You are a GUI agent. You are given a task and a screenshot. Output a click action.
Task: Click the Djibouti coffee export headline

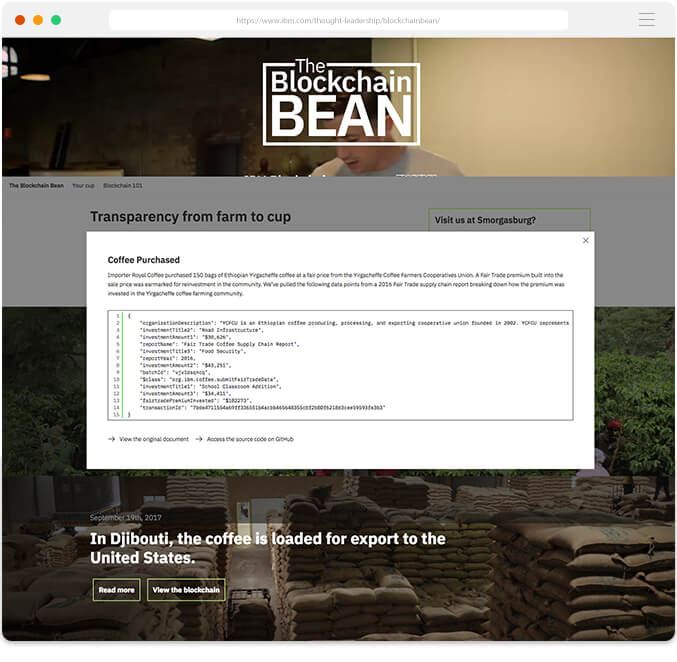tap(268, 548)
